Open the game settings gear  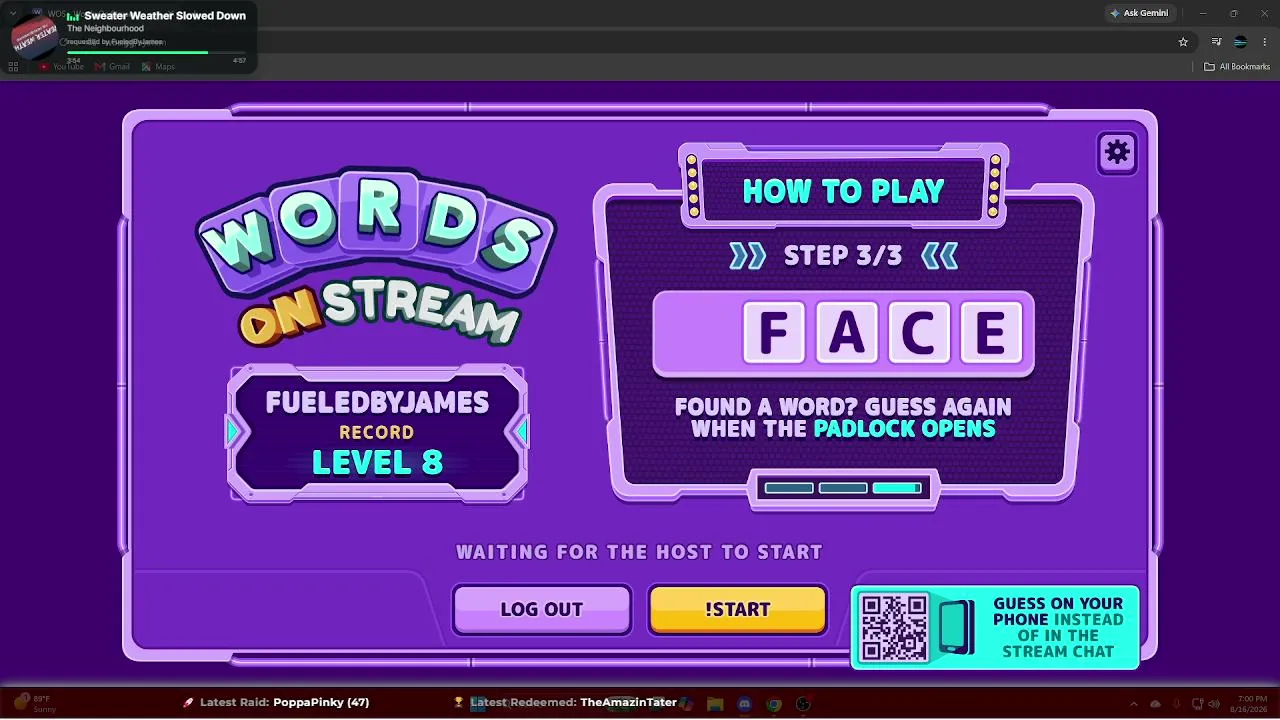pos(1117,152)
